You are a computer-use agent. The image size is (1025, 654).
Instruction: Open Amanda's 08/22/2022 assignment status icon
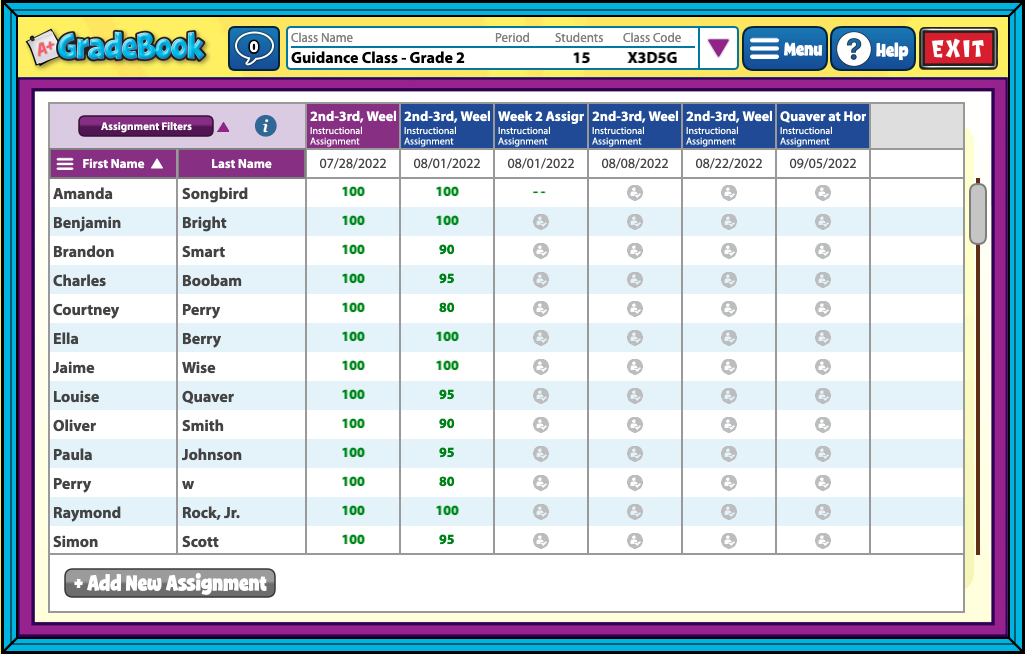tap(729, 192)
